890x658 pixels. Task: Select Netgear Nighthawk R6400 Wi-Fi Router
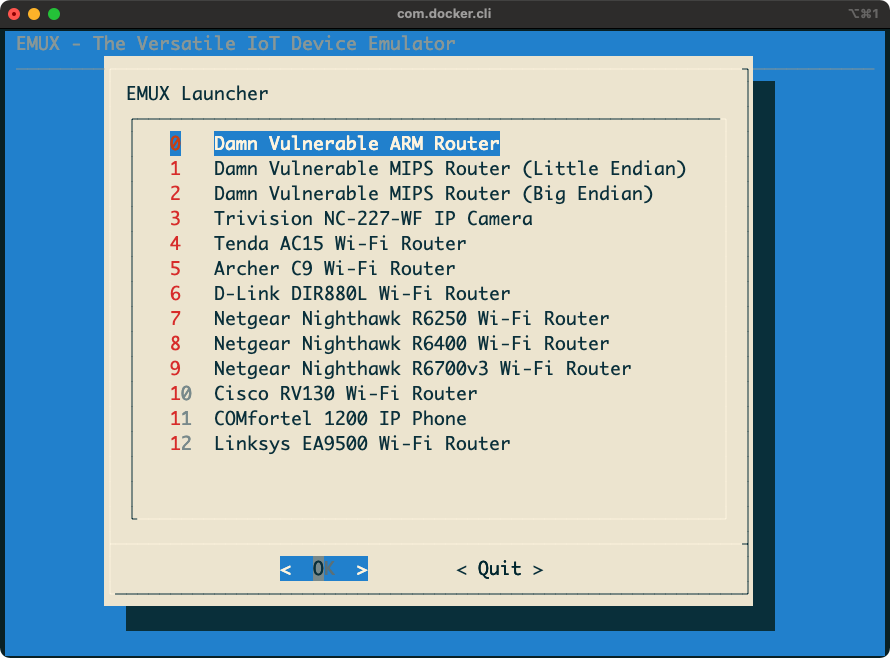click(411, 343)
